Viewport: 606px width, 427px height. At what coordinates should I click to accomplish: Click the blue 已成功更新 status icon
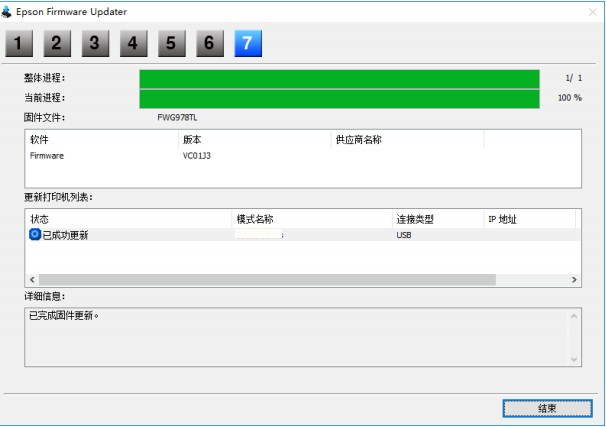[x=35, y=235]
